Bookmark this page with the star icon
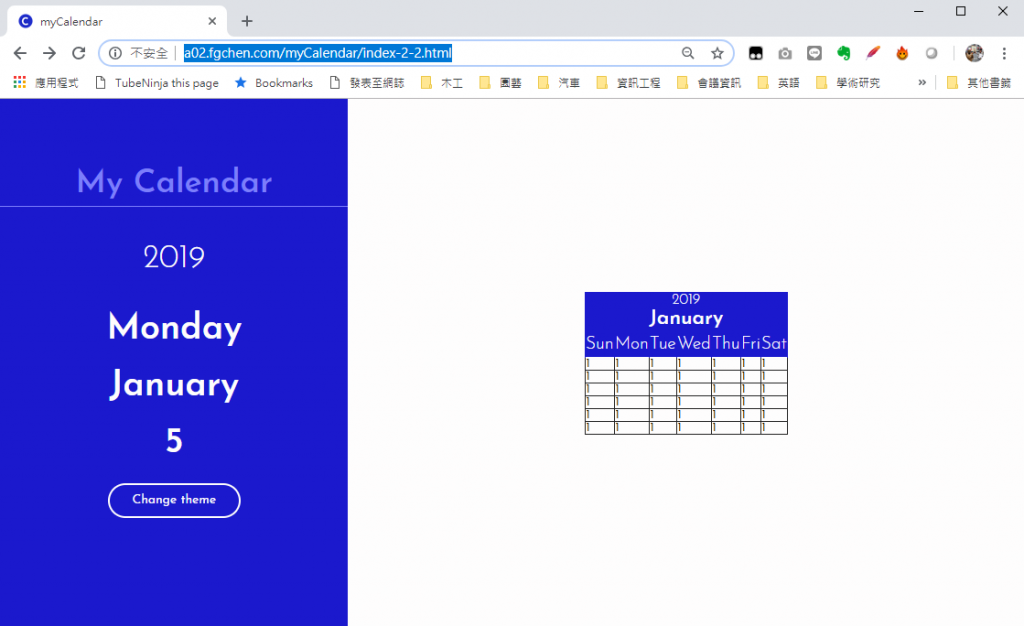The image size is (1024, 626). pos(717,54)
